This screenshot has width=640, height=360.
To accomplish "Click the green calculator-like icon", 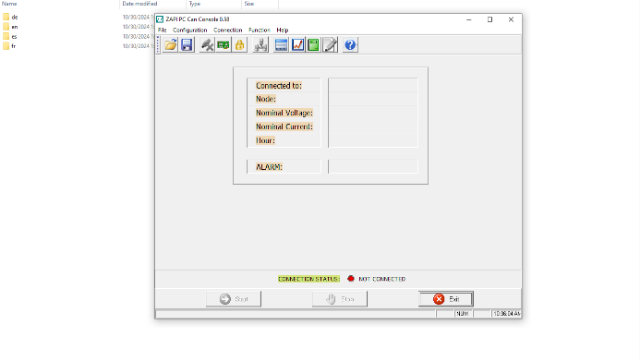I will 313,45.
